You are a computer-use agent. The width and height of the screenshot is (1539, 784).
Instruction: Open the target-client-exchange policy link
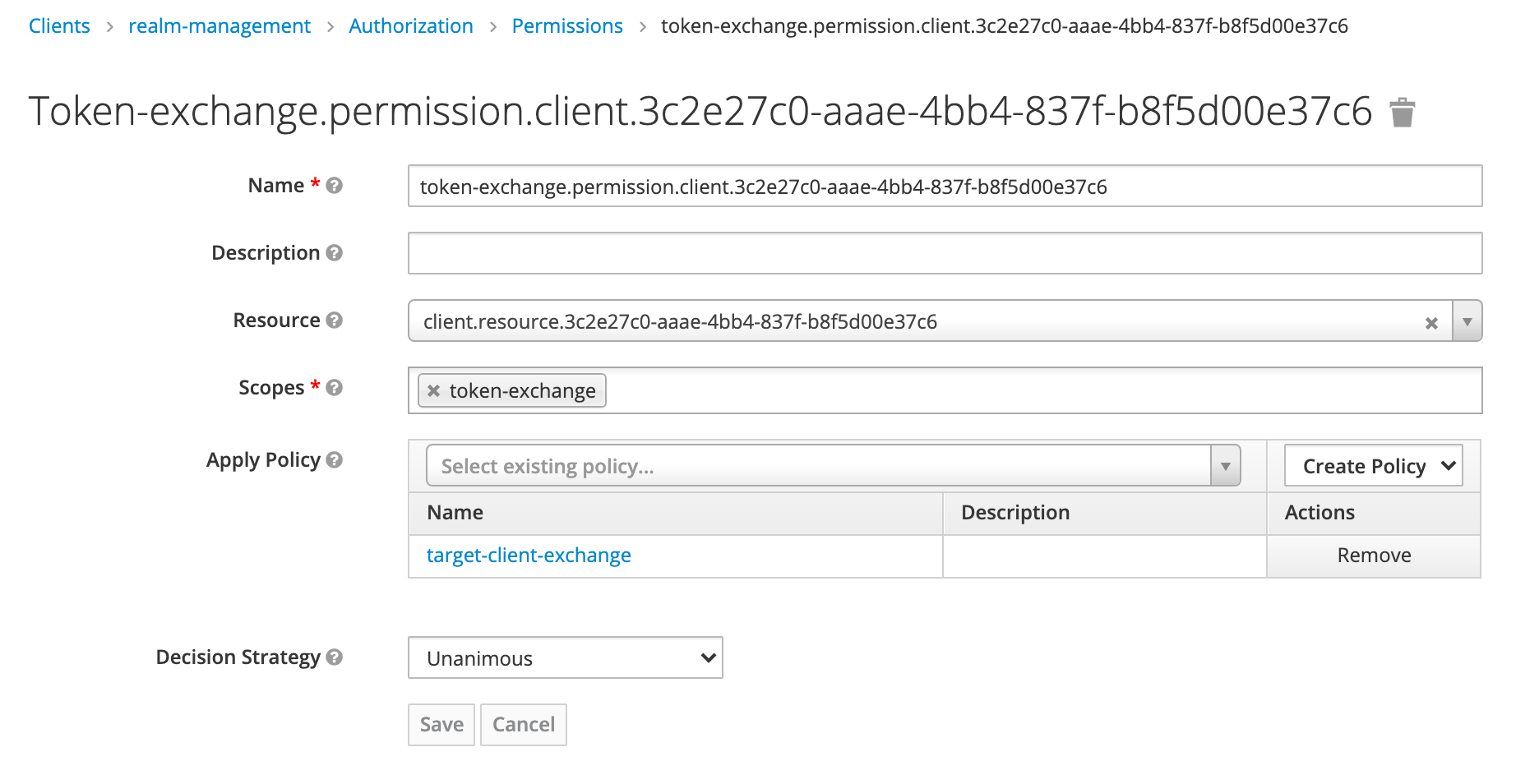pos(529,556)
